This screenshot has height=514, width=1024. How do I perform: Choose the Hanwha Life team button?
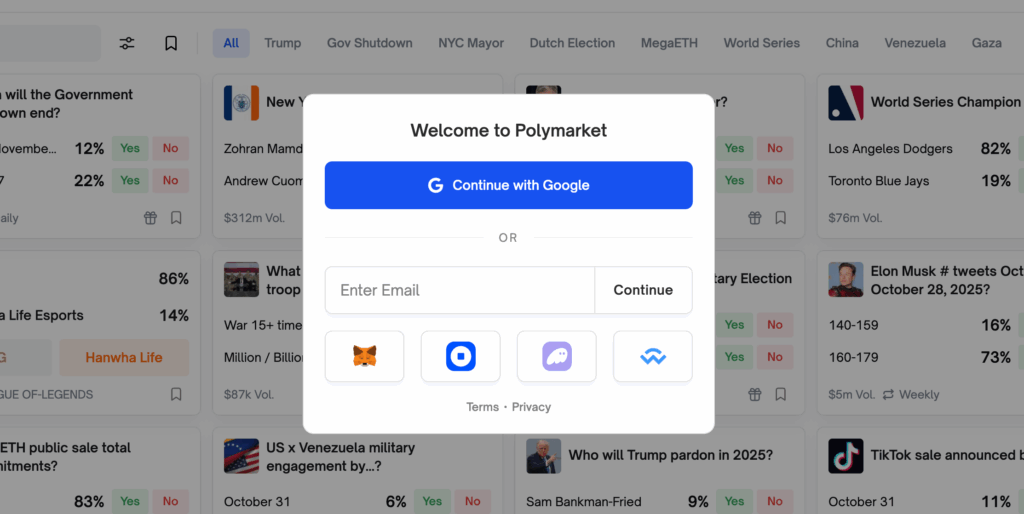(124, 357)
